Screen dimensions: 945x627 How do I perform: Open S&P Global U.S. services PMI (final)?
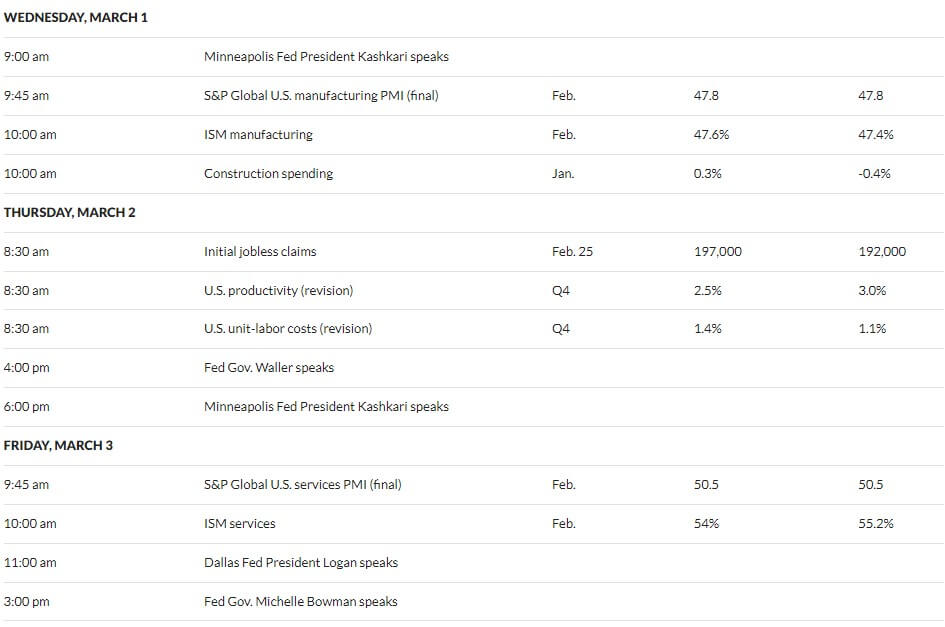[x=303, y=485]
